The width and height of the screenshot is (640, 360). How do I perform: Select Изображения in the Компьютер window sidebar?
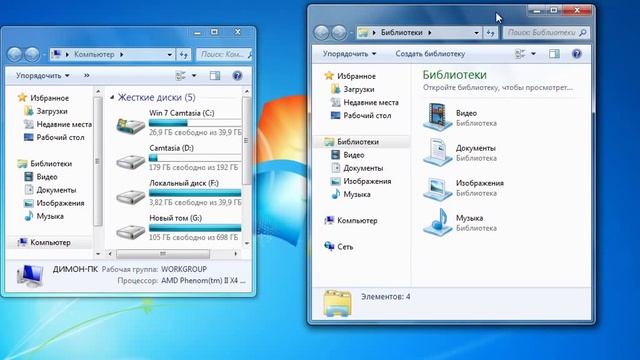click(x=54, y=203)
